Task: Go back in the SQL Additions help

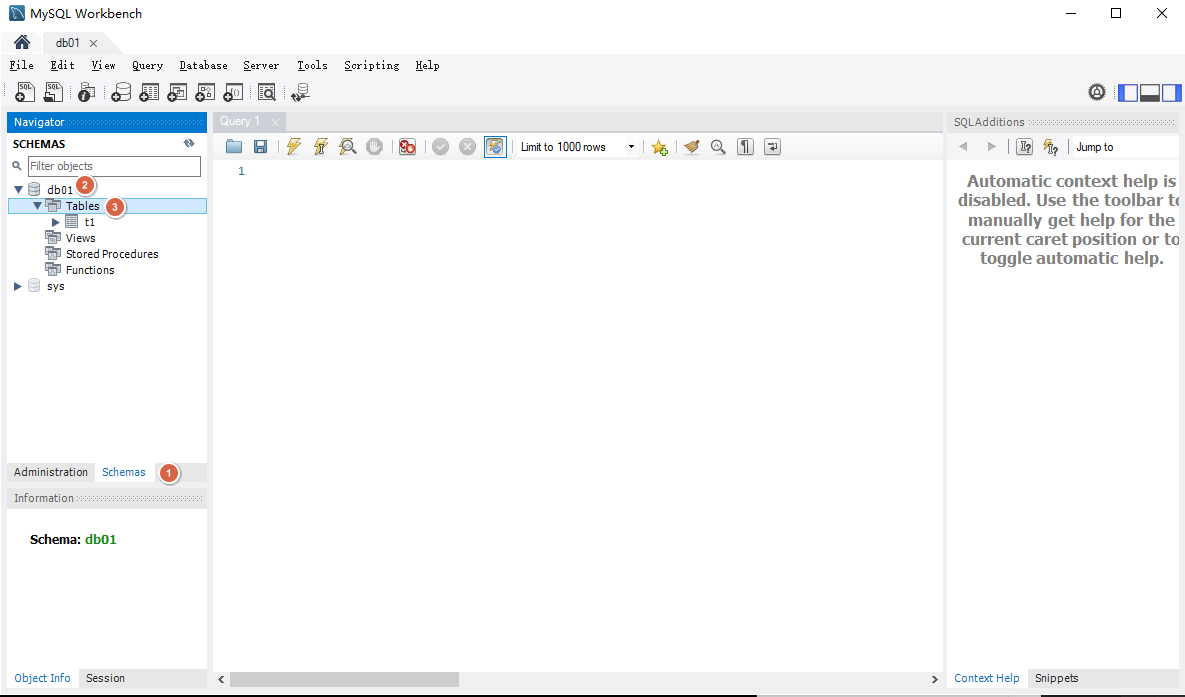Action: 964,147
